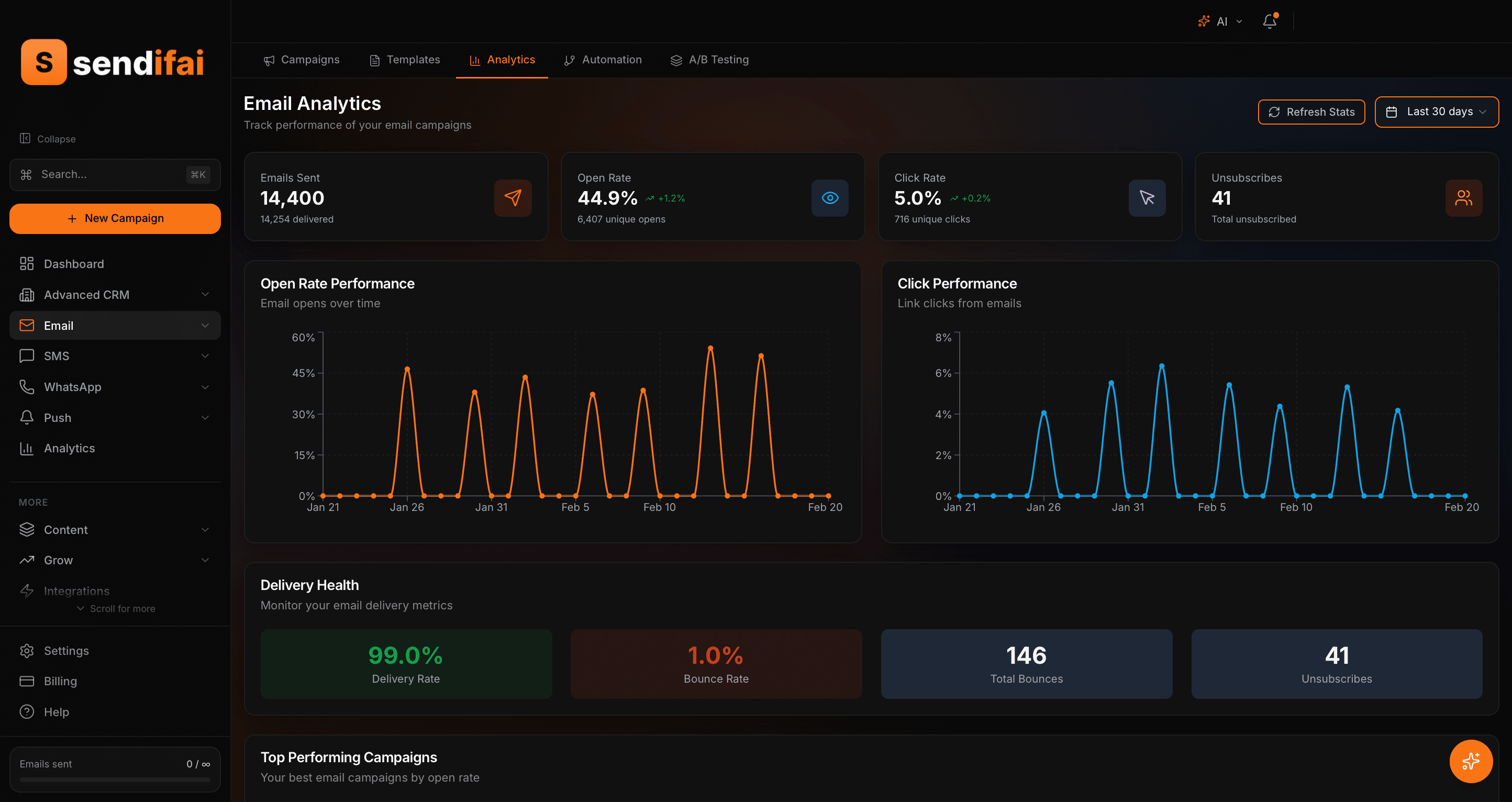The width and height of the screenshot is (1512, 802).
Task: Click the Unsubscribes people icon
Action: (x=1464, y=198)
